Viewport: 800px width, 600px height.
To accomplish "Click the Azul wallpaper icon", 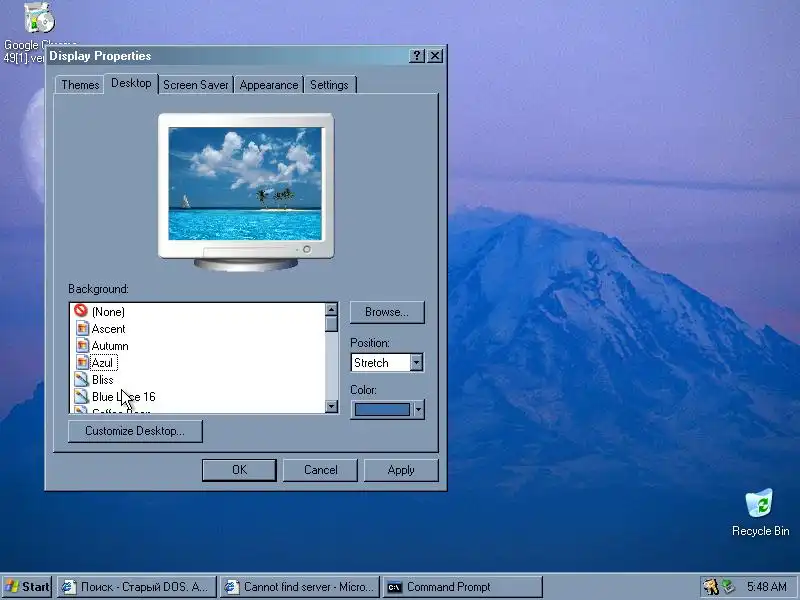I will 82,362.
